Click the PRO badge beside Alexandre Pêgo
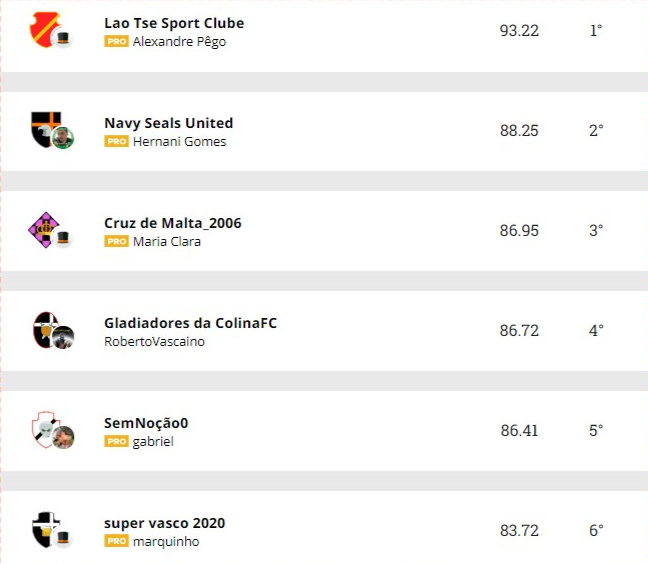Screen dimensions: 648x564 pos(116,42)
